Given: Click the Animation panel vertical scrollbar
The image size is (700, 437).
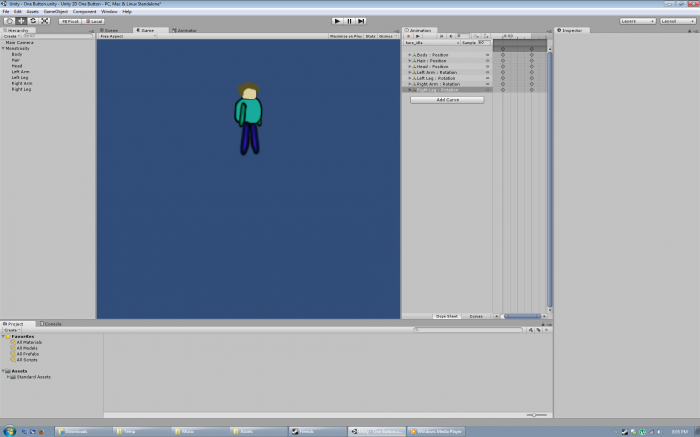Looking at the screenshot, I should pos(550,179).
